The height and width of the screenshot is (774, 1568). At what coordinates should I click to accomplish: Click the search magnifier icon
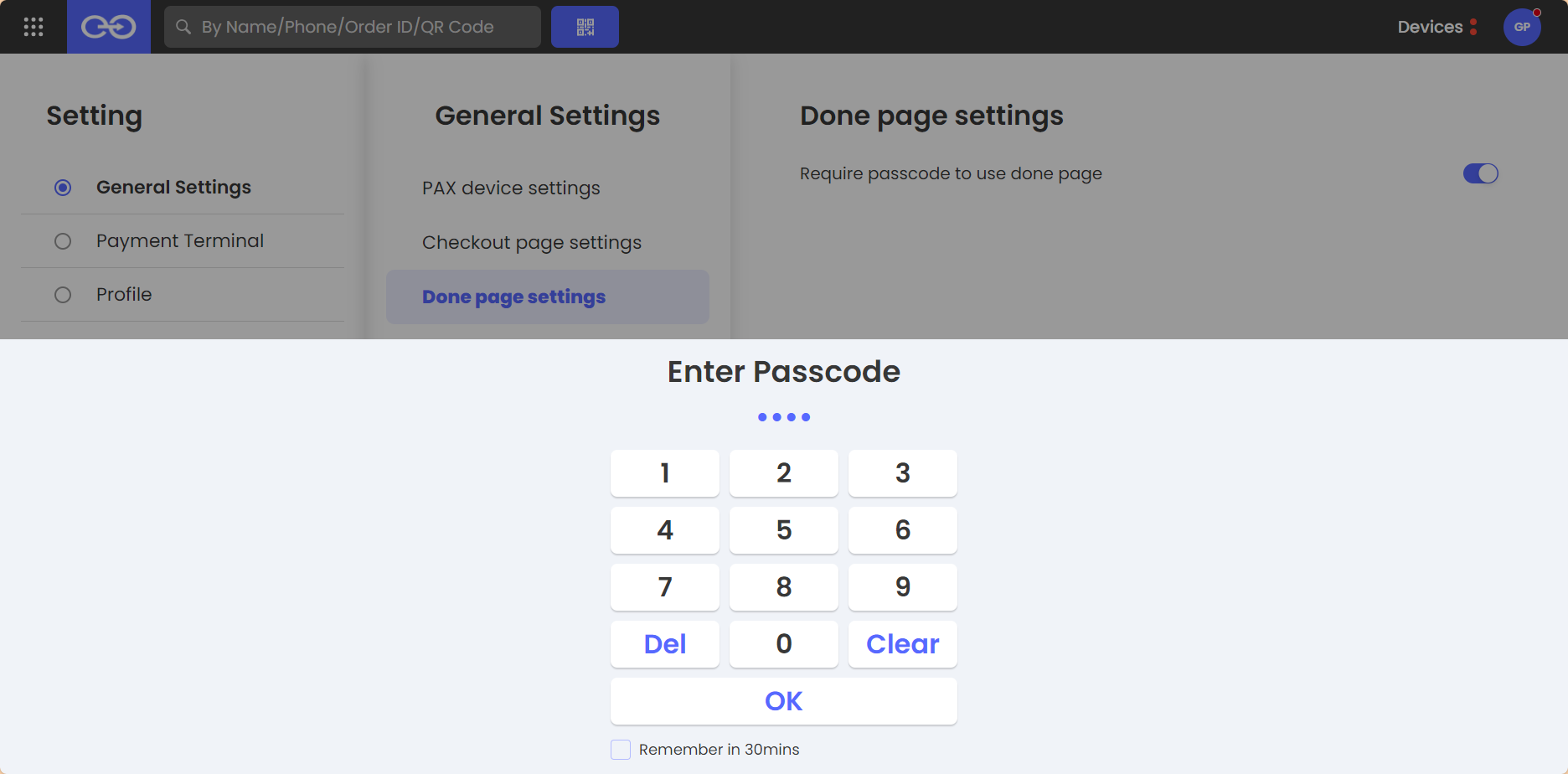pyautogui.click(x=183, y=27)
